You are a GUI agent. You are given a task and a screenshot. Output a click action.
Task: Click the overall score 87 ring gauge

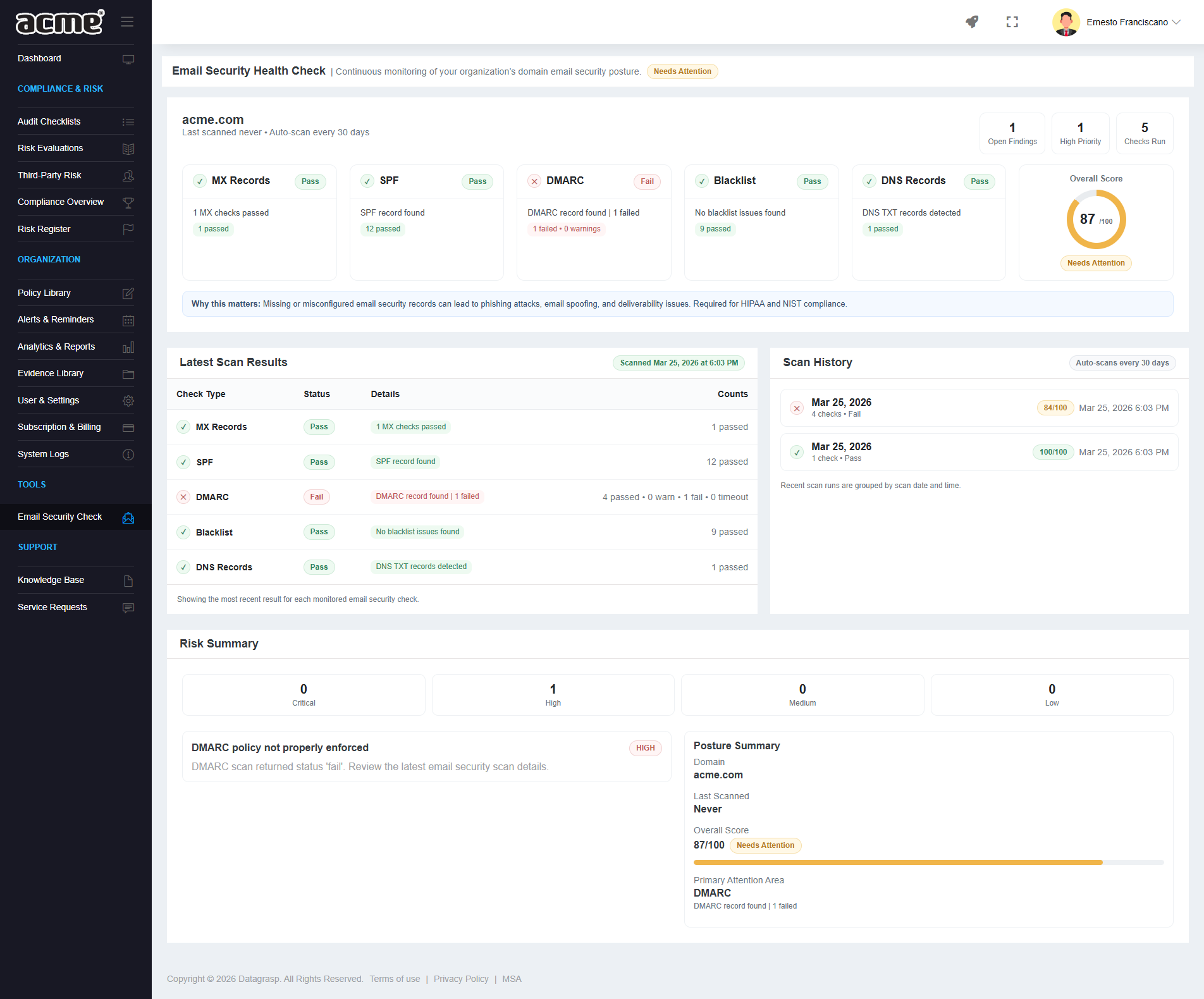click(1096, 219)
